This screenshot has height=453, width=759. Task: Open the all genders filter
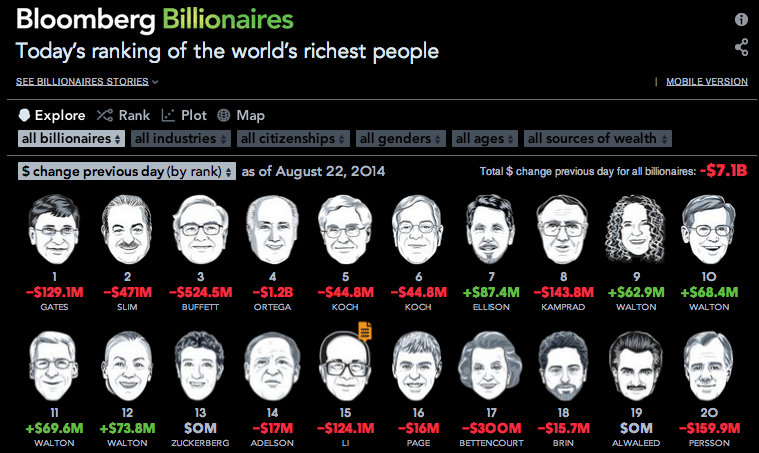(x=400, y=139)
